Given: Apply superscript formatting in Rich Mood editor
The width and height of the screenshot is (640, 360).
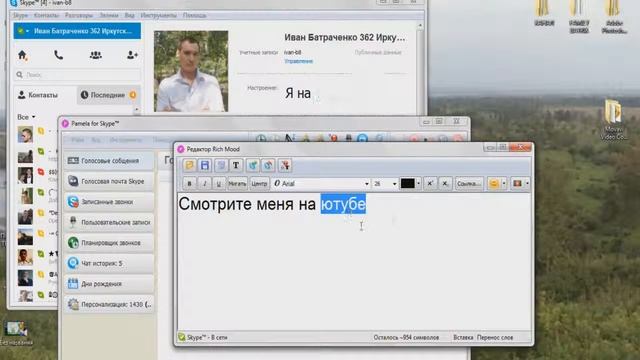Looking at the screenshot, I should [430, 184].
